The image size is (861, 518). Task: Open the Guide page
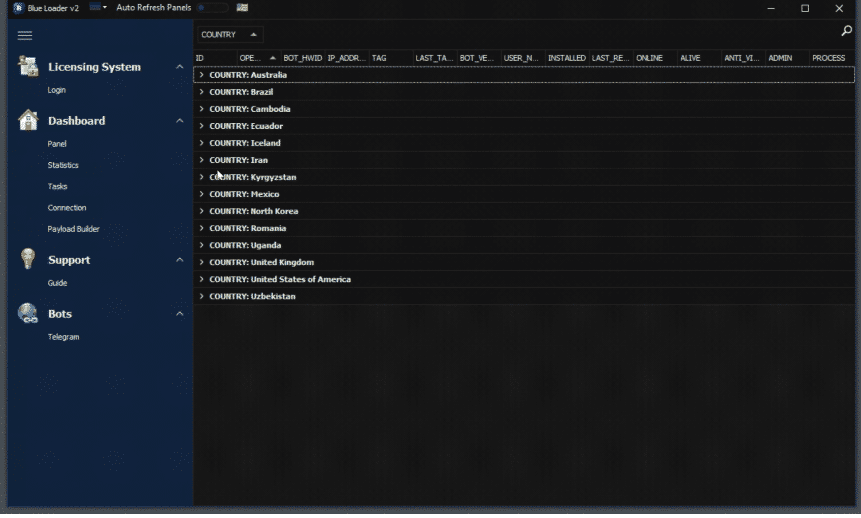[x=58, y=283]
